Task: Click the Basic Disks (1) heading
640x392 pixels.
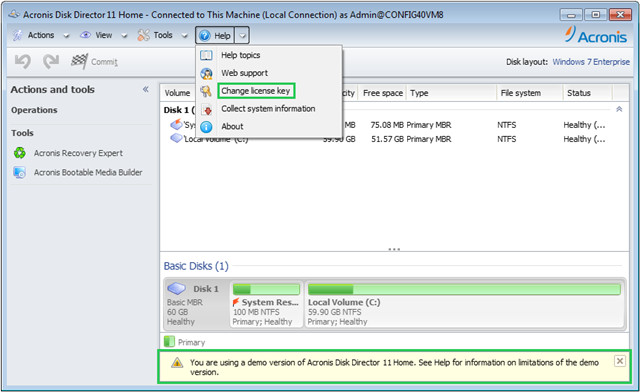Action: 196,266
